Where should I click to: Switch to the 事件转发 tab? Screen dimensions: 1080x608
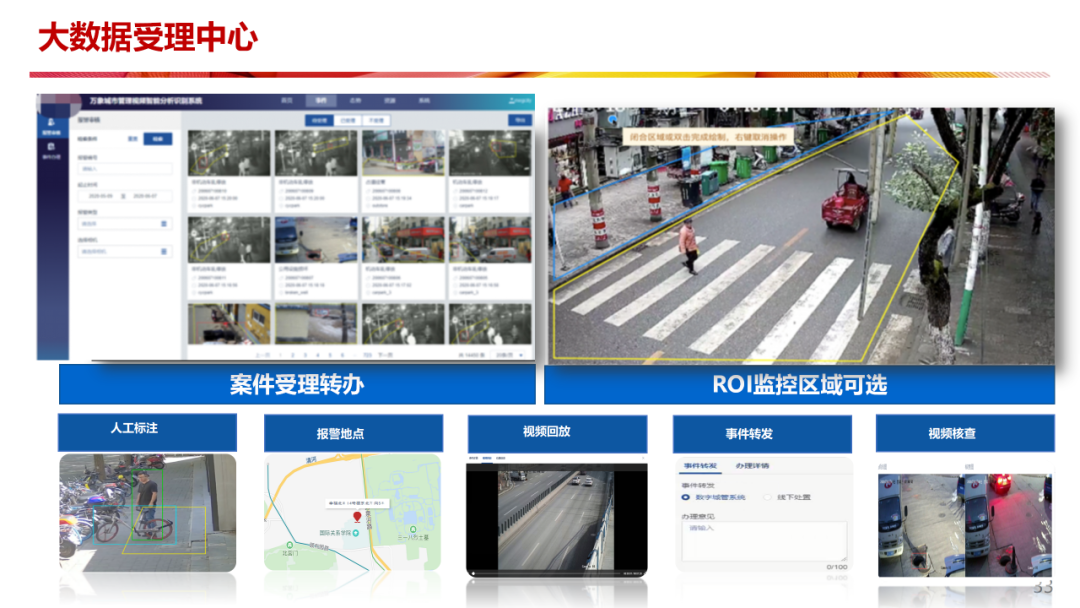pos(700,466)
